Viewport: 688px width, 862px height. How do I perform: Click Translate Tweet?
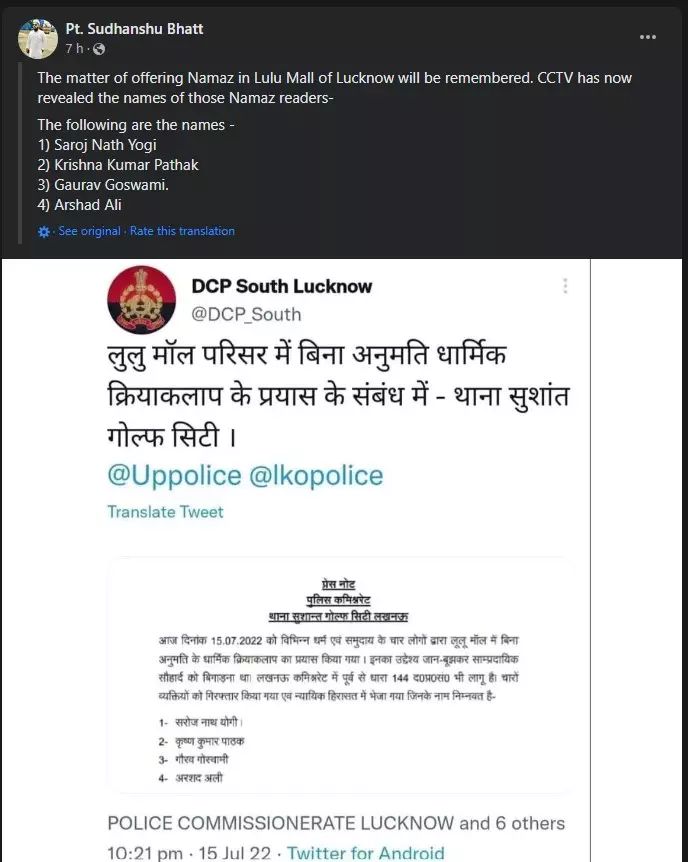pos(166,512)
